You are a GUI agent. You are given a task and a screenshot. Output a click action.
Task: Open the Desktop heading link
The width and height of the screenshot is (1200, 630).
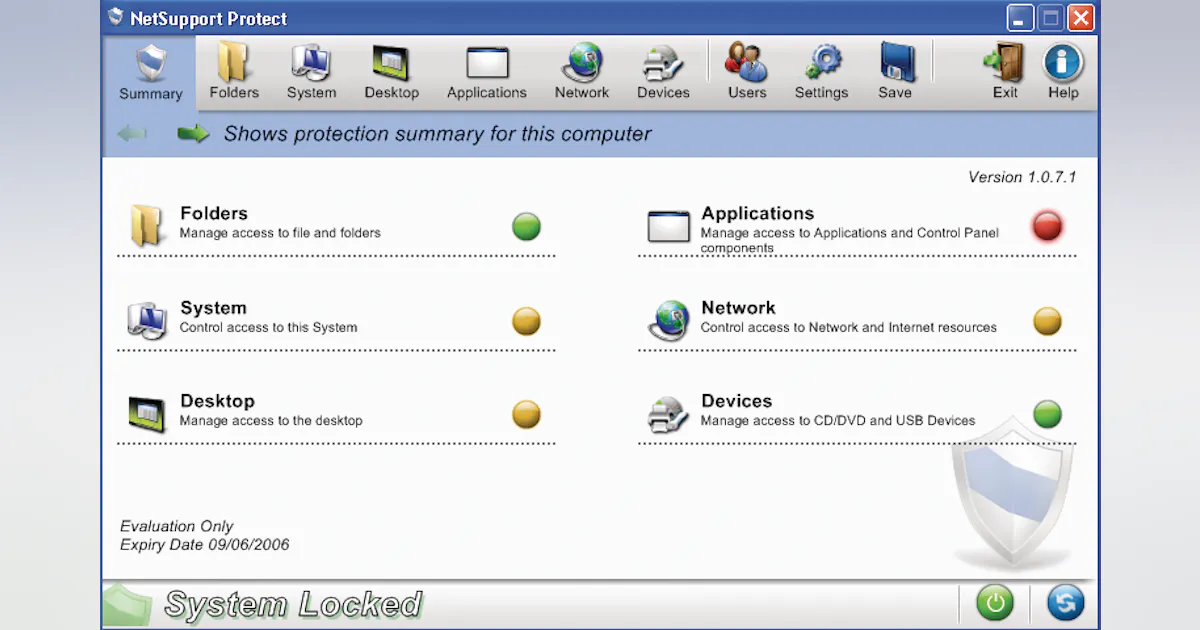[x=217, y=401]
